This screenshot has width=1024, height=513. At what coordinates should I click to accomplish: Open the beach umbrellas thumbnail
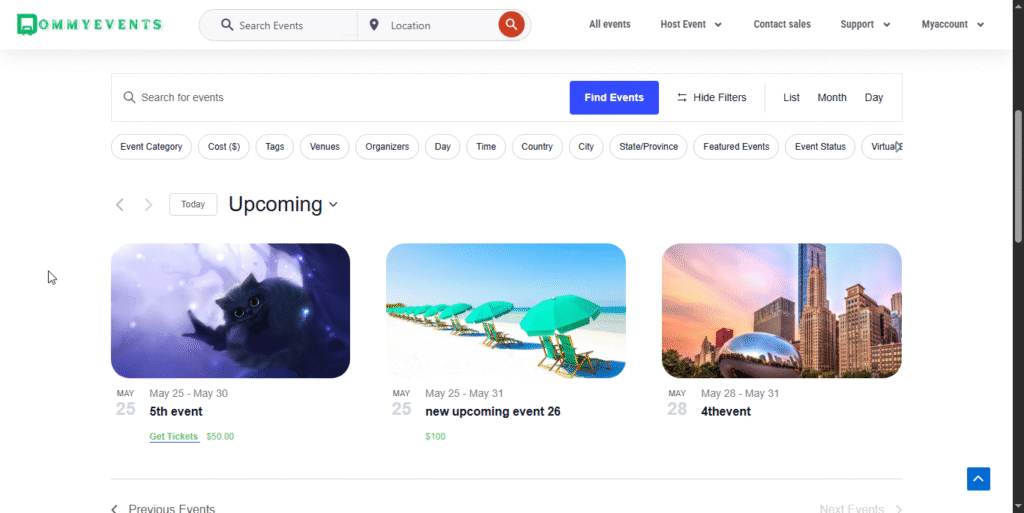coord(505,311)
